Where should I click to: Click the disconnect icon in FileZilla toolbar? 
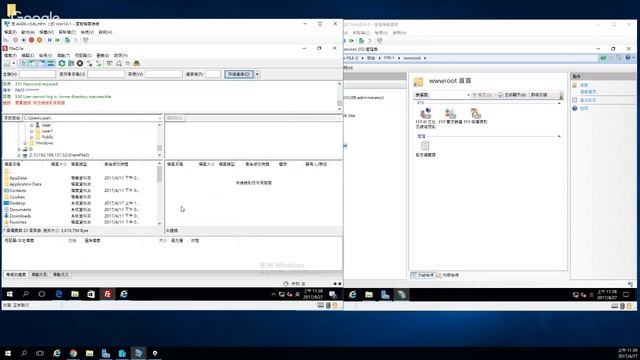(x=89, y=64)
